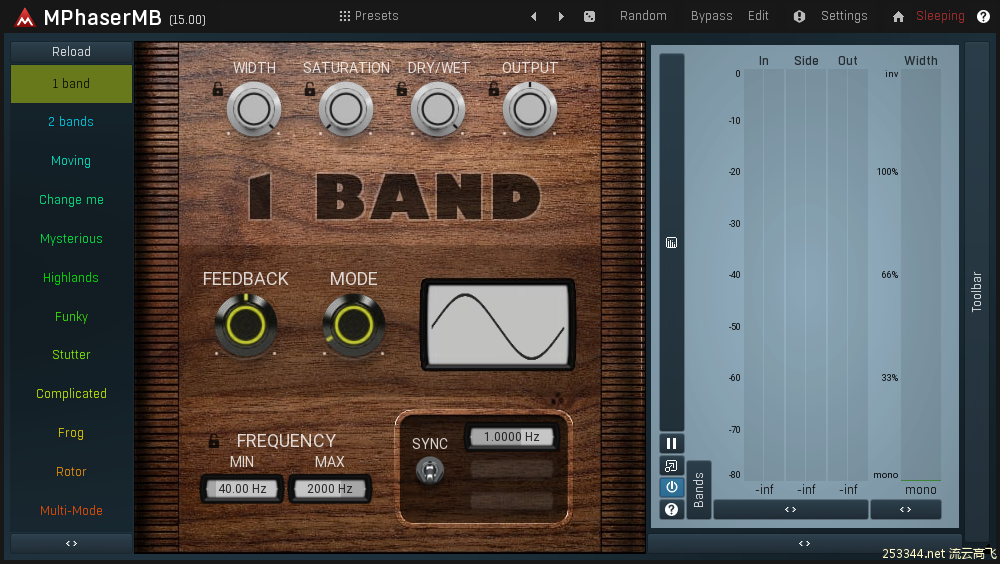This screenshot has height=564, width=1000.
Task: Open the Settings menu
Action: pos(844,16)
